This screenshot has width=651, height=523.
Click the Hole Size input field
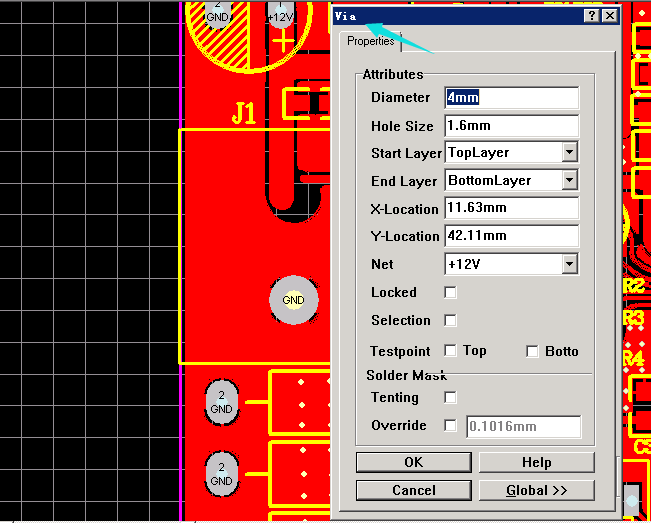[511, 126]
